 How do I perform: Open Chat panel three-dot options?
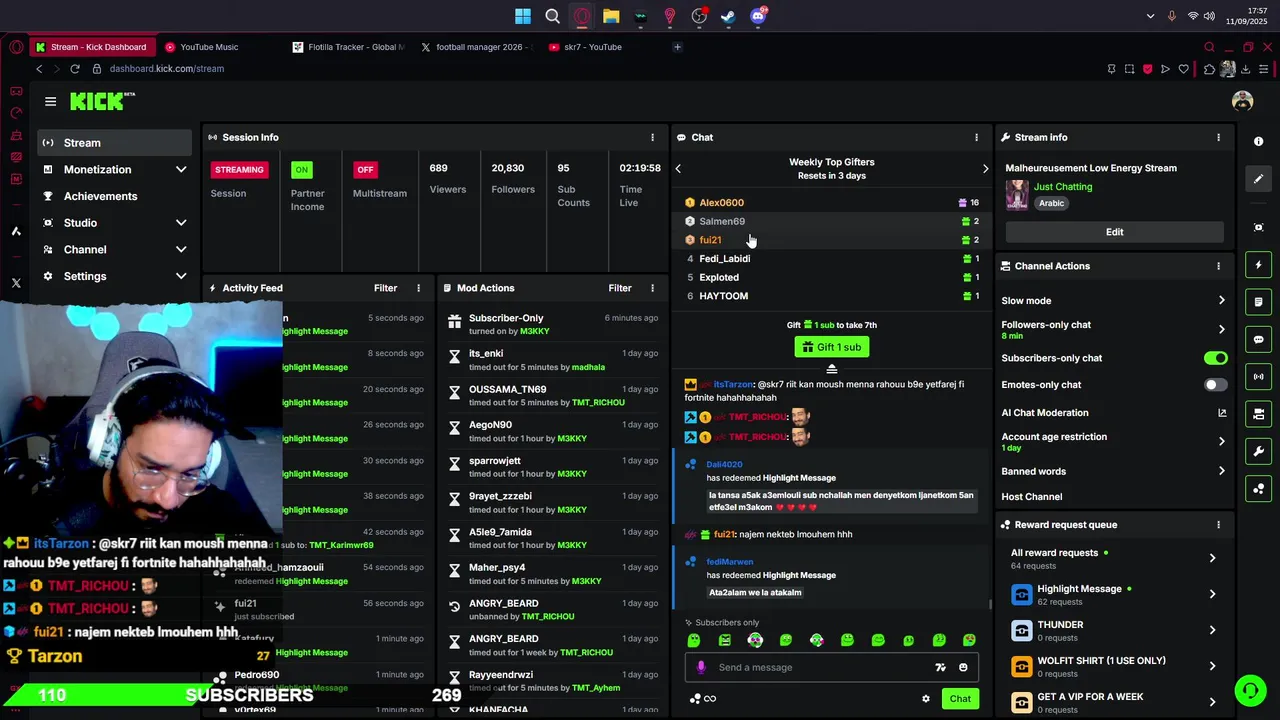pos(976,138)
